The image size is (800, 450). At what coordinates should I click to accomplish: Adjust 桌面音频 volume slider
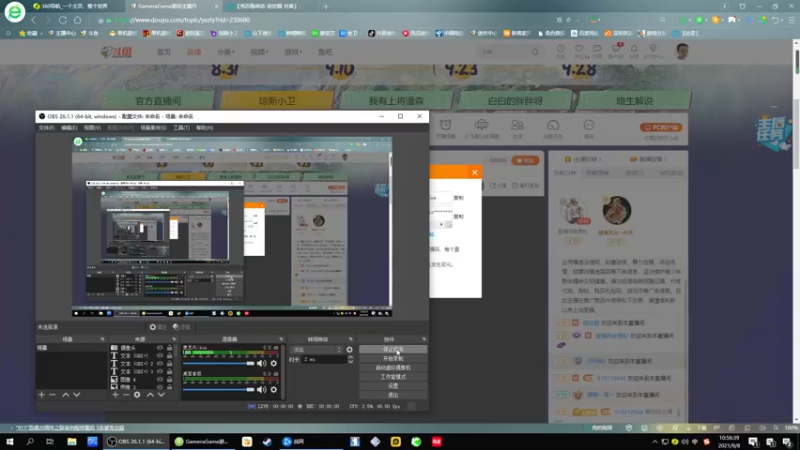[x=218, y=390]
